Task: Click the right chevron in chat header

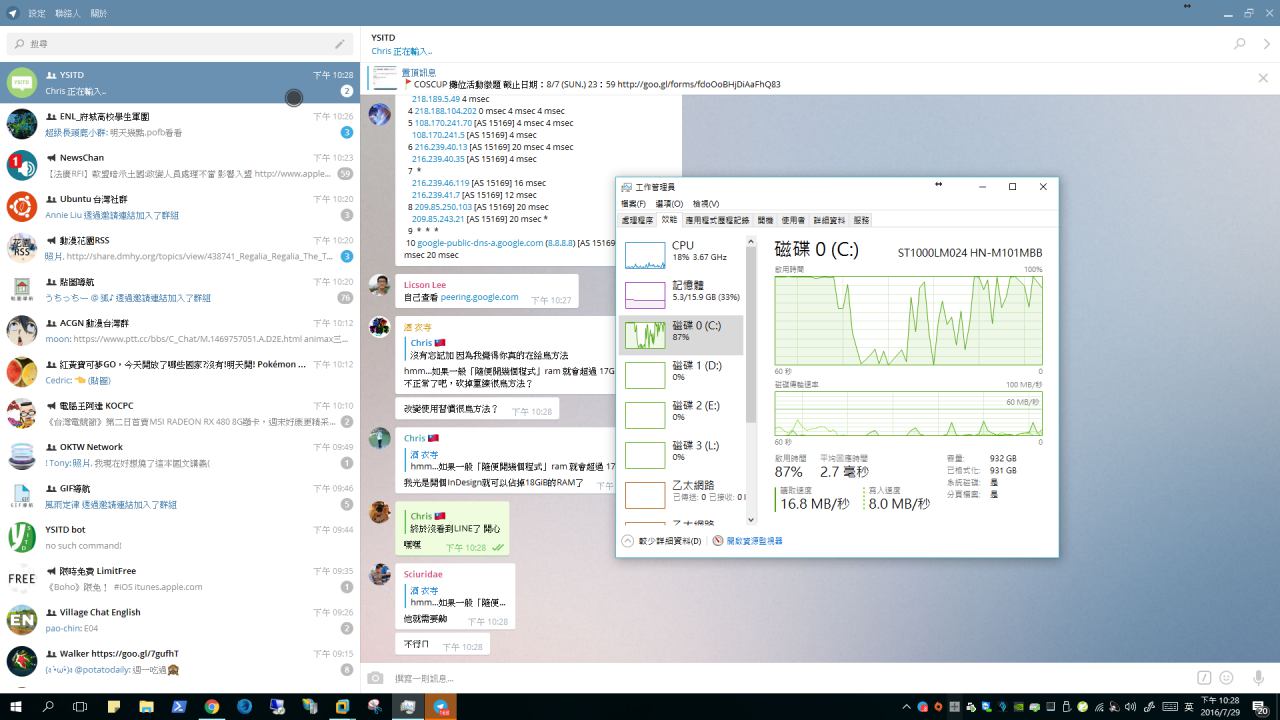Action: click(1268, 44)
